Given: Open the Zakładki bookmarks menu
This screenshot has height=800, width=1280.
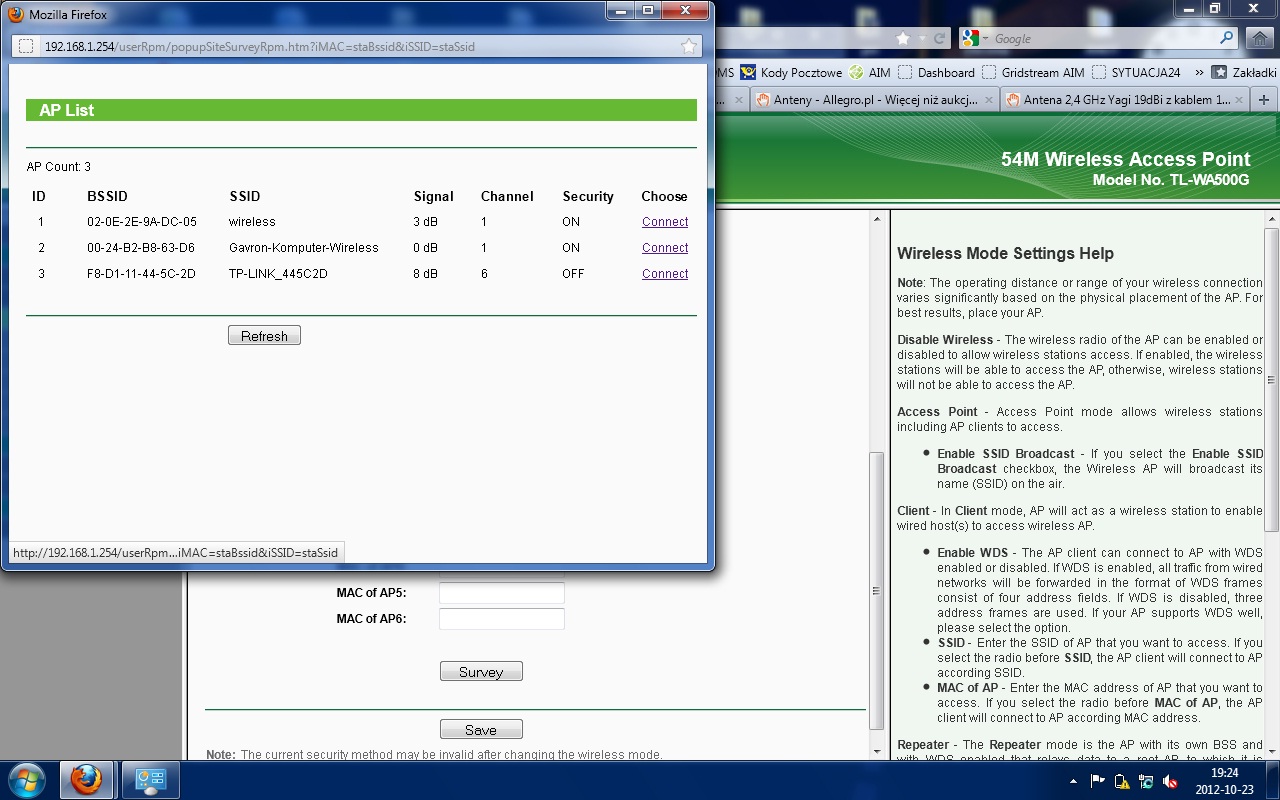Looking at the screenshot, I should pyautogui.click(x=1244, y=72).
